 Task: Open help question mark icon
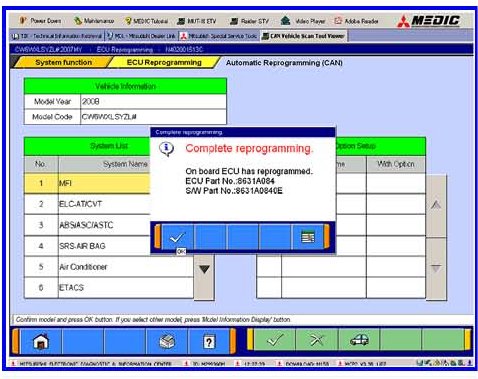coord(209,341)
